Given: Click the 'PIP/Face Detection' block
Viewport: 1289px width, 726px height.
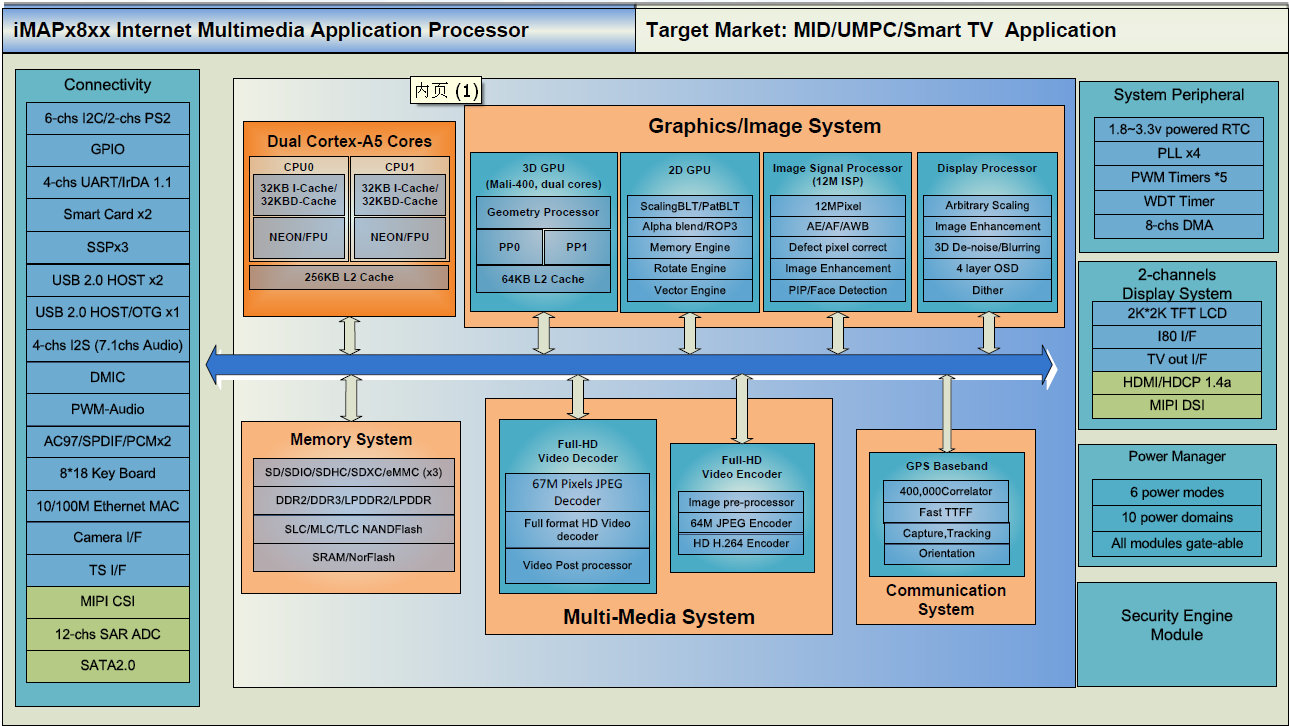Looking at the screenshot, I should click(838, 291).
